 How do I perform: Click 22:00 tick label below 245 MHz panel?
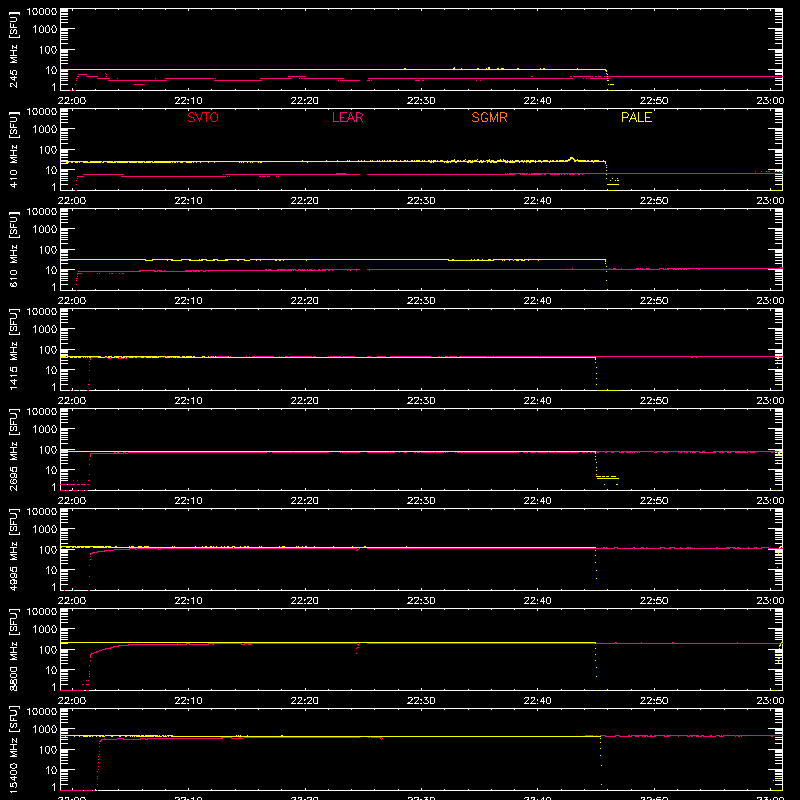(71, 101)
